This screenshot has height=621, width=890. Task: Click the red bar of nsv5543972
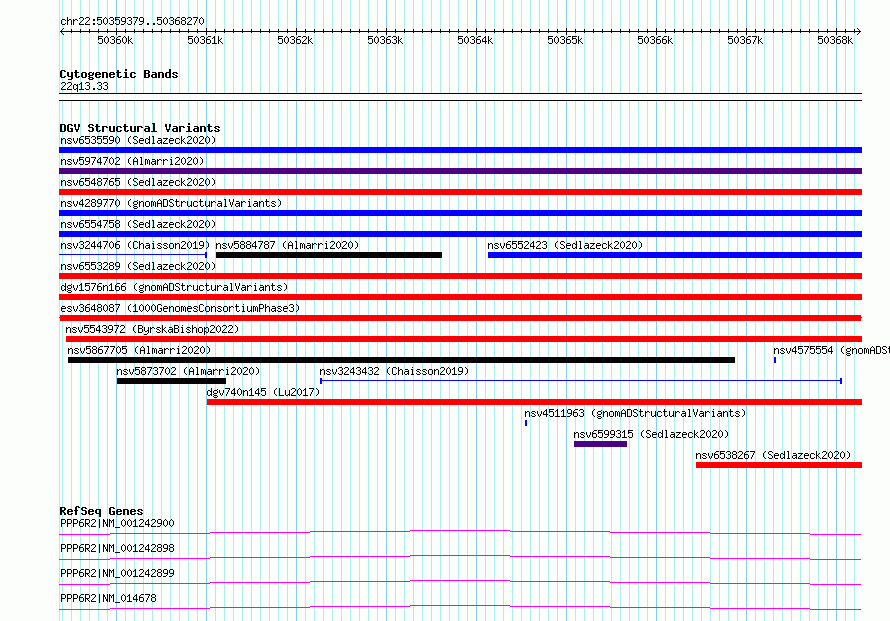pyautogui.click(x=464, y=339)
